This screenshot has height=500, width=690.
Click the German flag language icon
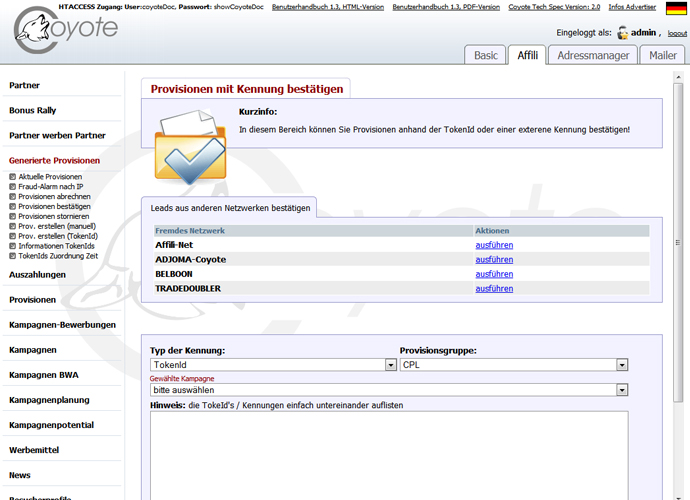coord(676,8)
